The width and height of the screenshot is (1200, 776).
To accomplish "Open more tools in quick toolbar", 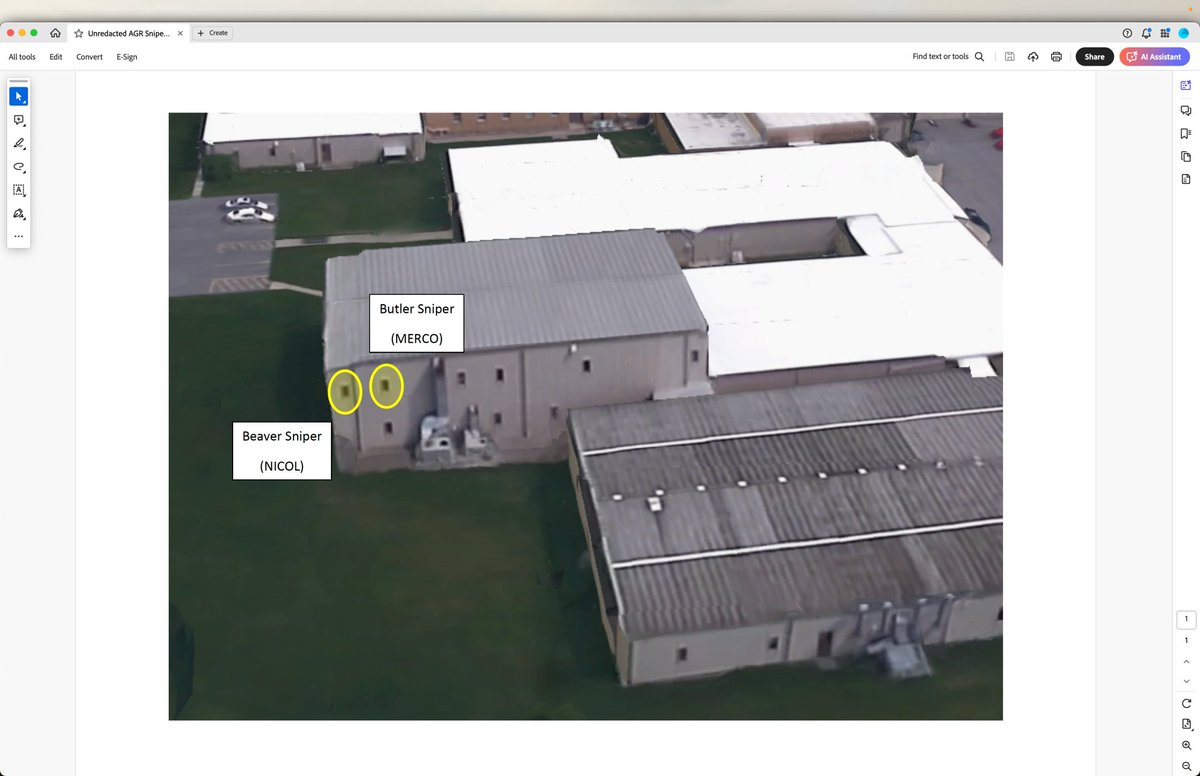I will point(19,237).
